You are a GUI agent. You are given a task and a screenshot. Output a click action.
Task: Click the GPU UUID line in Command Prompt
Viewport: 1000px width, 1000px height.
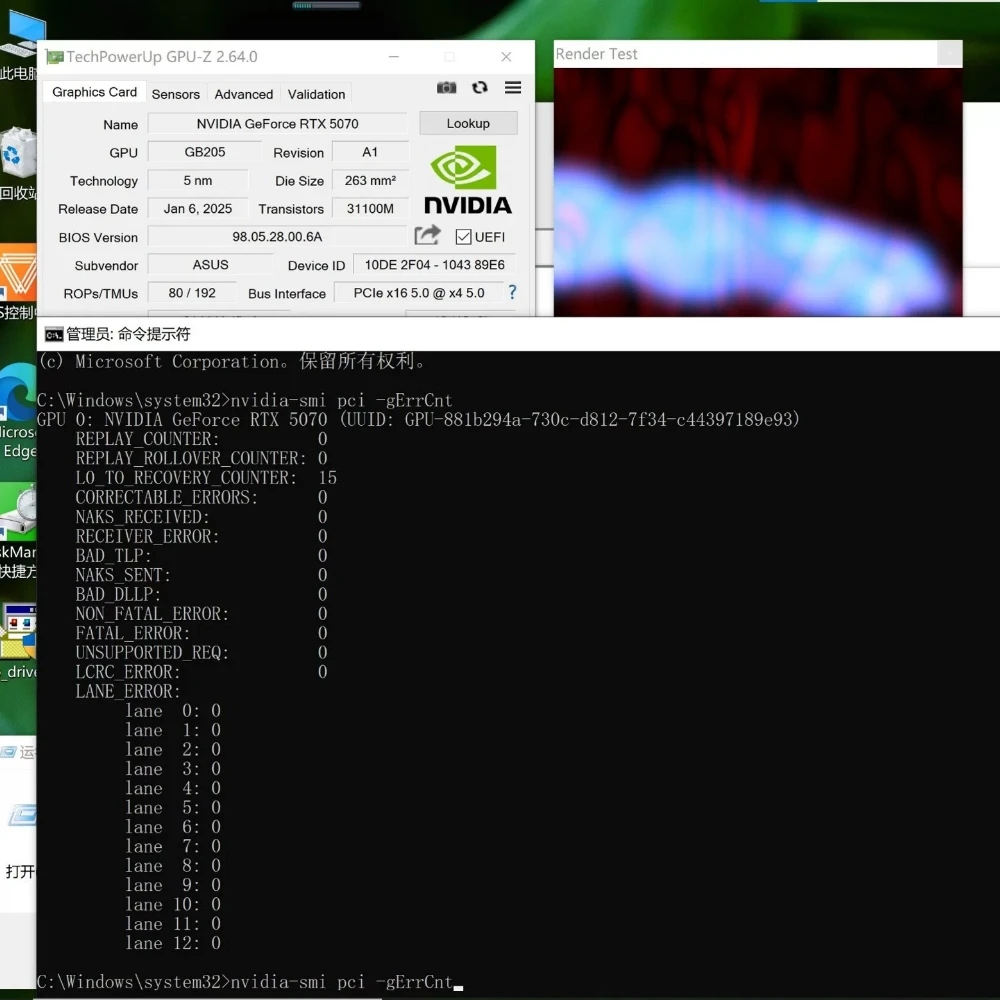click(418, 420)
